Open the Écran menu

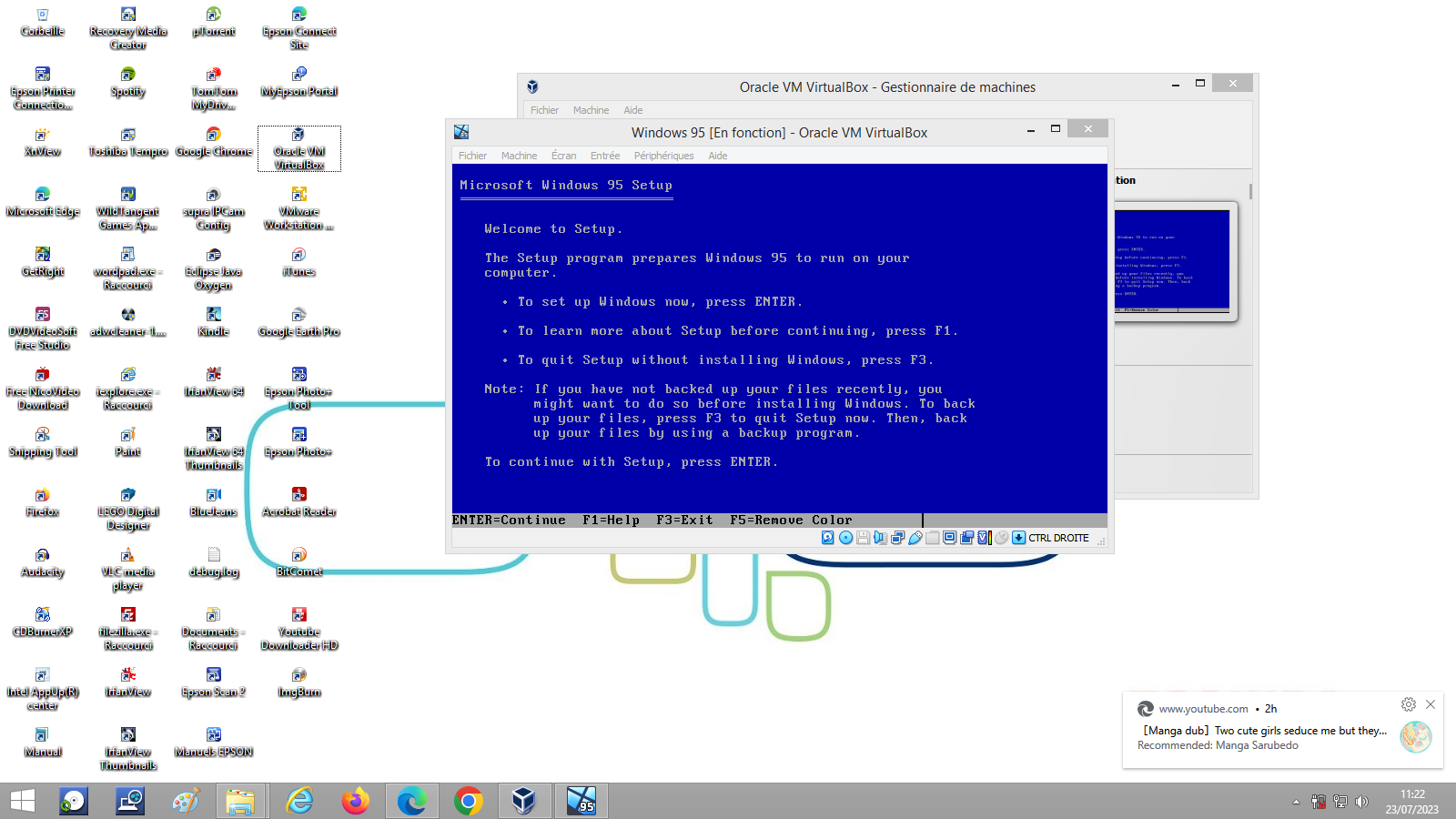563,156
